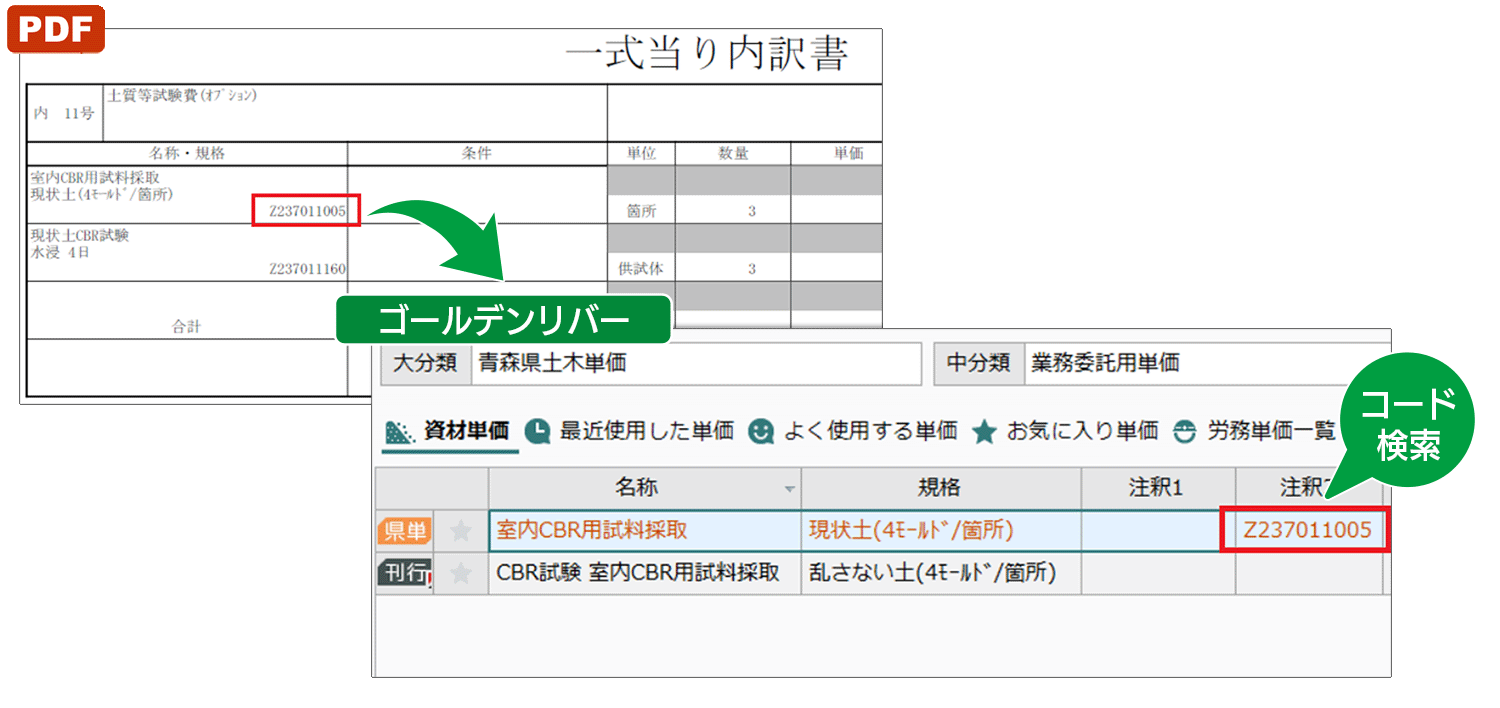
Task: Click the clock icon for recently used prices
Action: tap(538, 431)
